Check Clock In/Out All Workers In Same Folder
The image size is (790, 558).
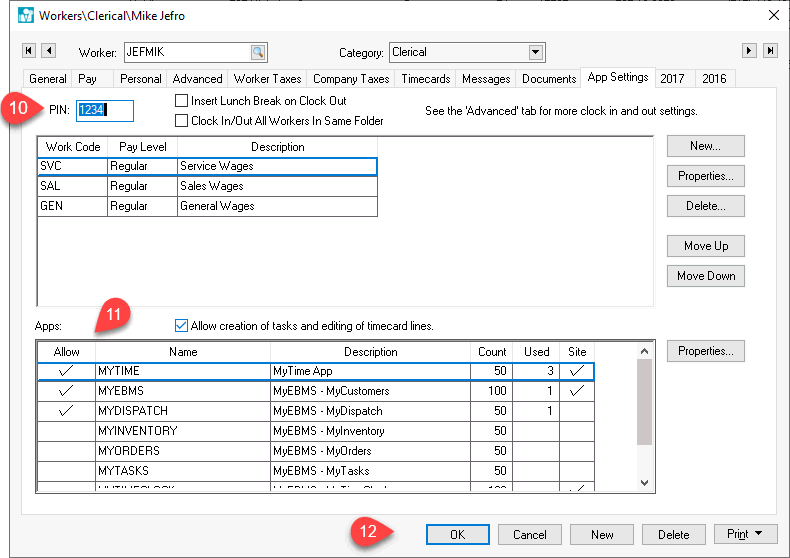(x=182, y=121)
